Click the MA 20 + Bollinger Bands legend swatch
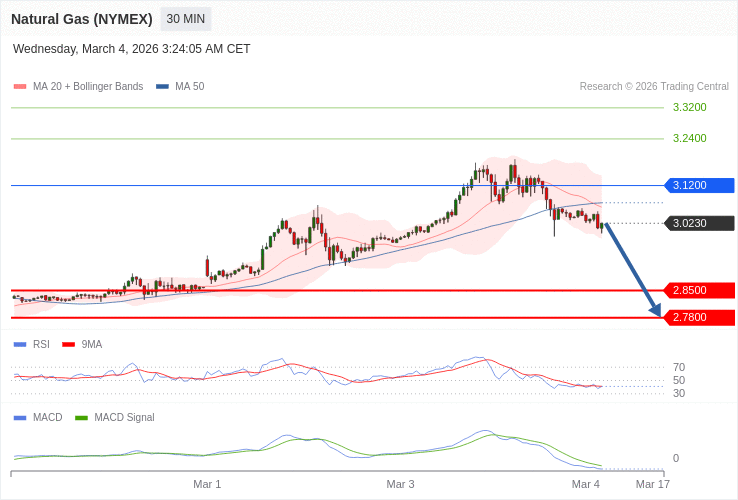 pos(20,87)
